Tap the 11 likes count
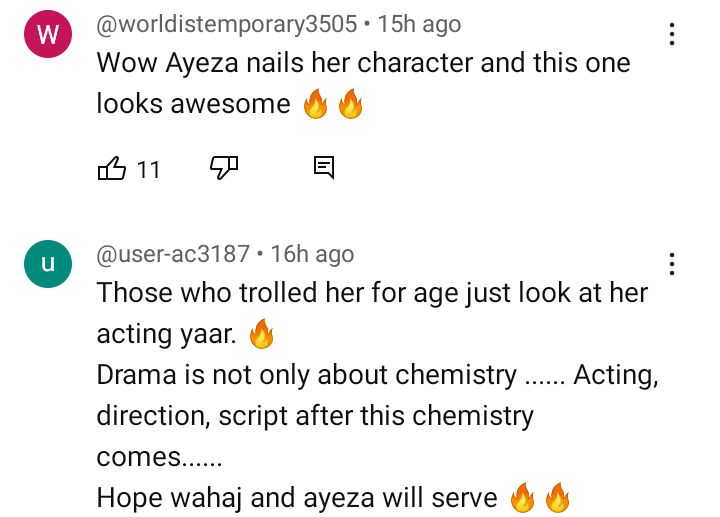 (148, 170)
